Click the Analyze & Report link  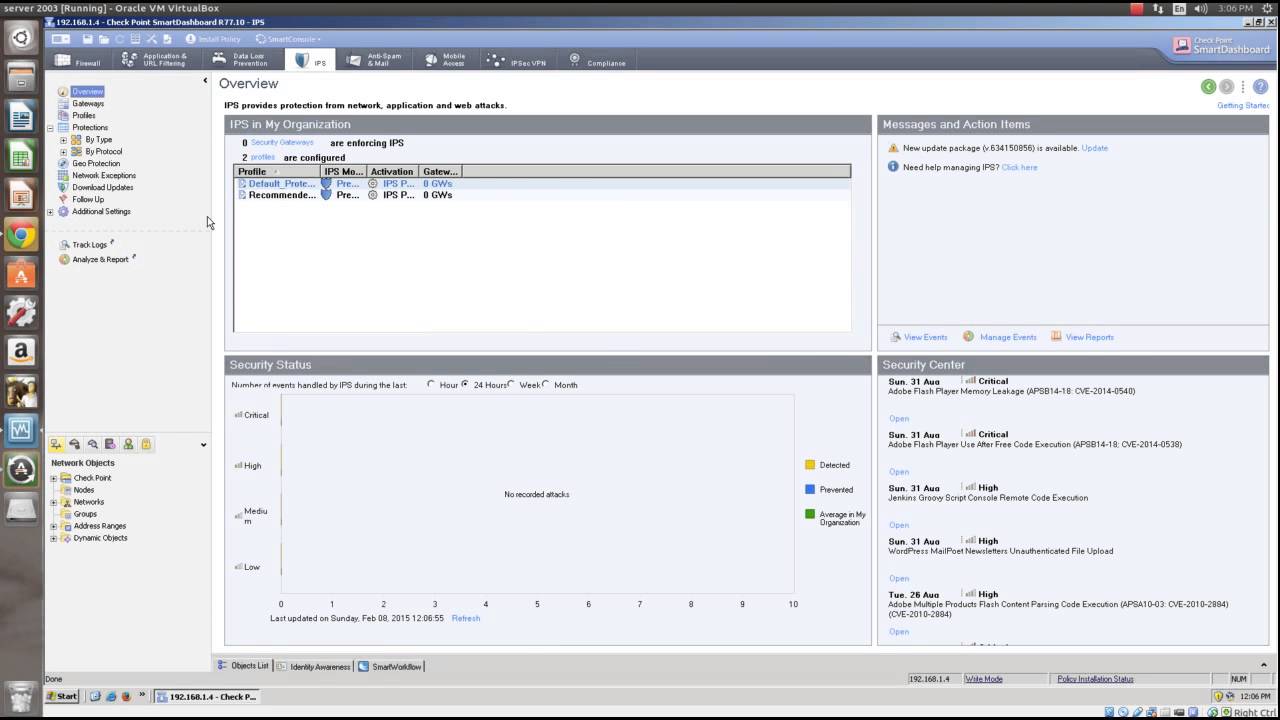click(x=100, y=259)
